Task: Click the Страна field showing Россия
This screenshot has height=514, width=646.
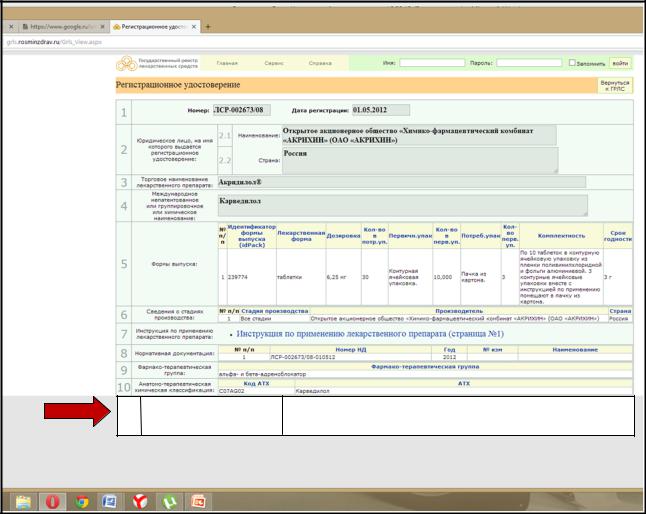Action: (420, 161)
